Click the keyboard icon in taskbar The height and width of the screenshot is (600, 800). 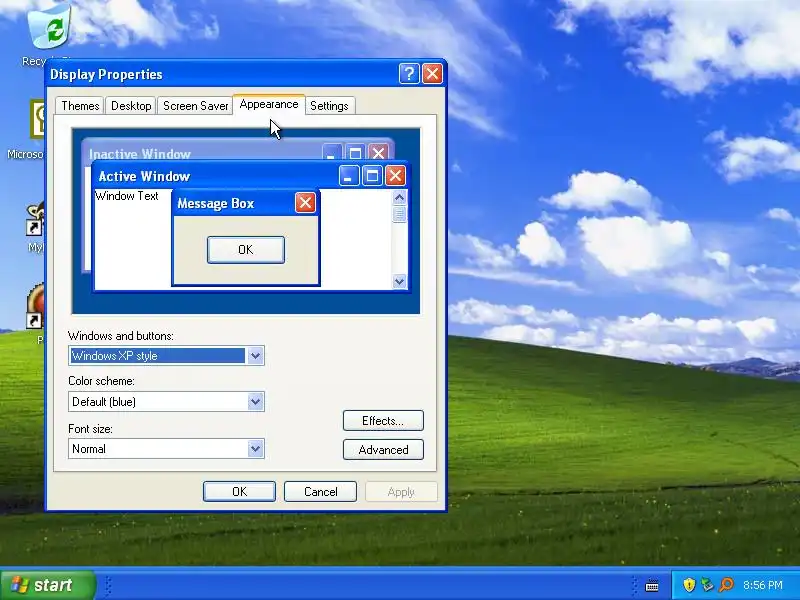coord(652,586)
